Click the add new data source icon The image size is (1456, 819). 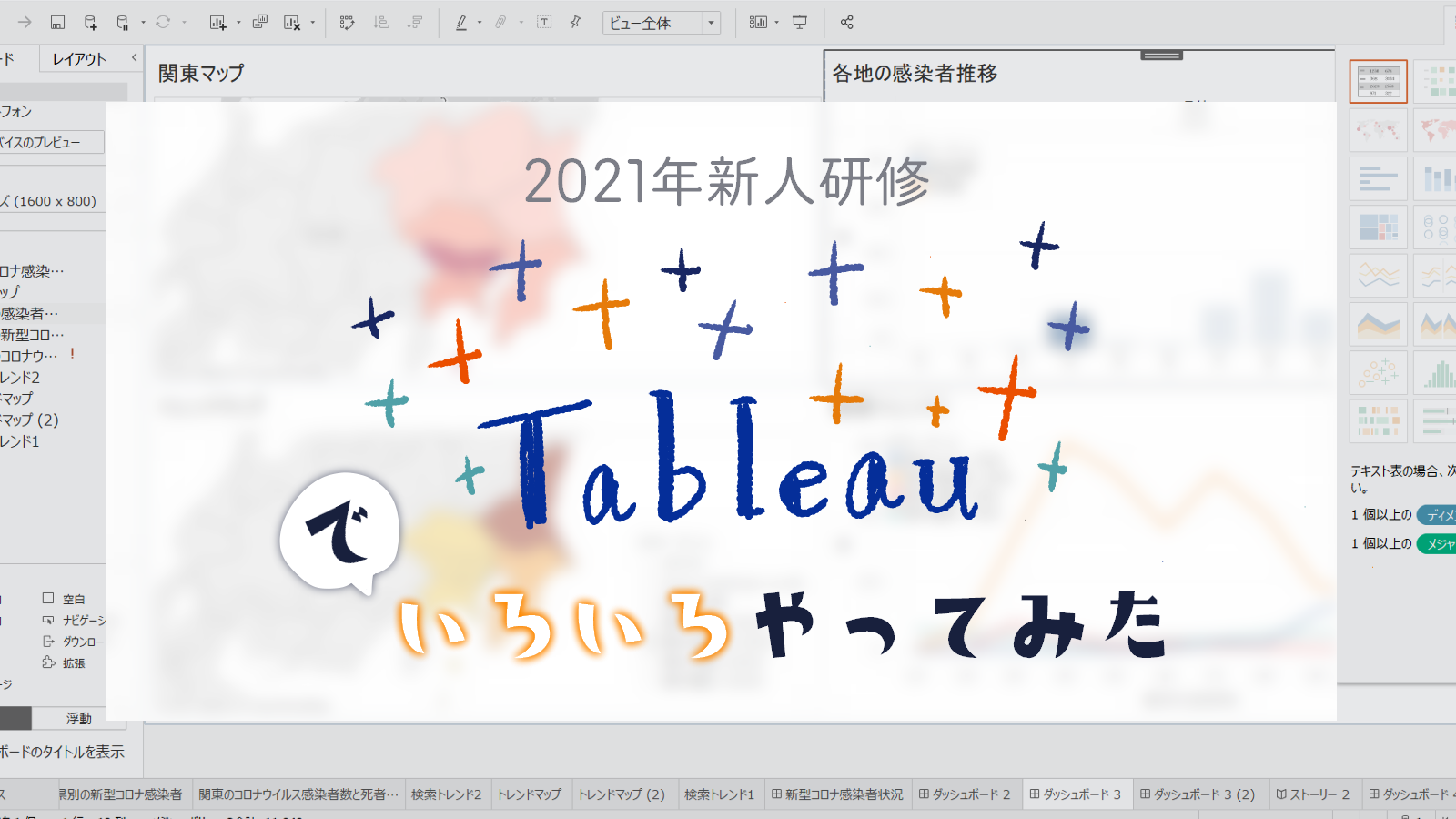pyautogui.click(x=90, y=22)
